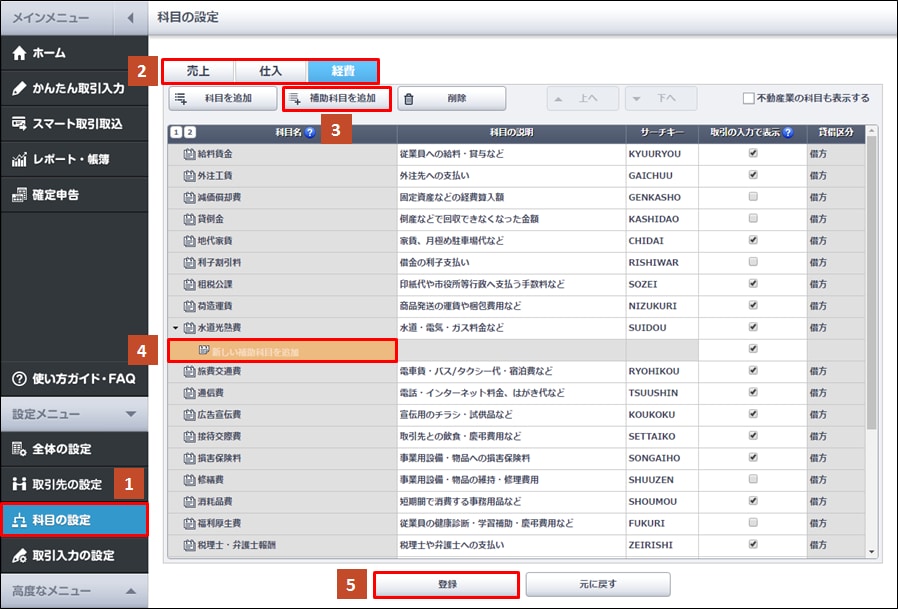Expand the 高度なメニュー section

pyautogui.click(x=130, y=591)
